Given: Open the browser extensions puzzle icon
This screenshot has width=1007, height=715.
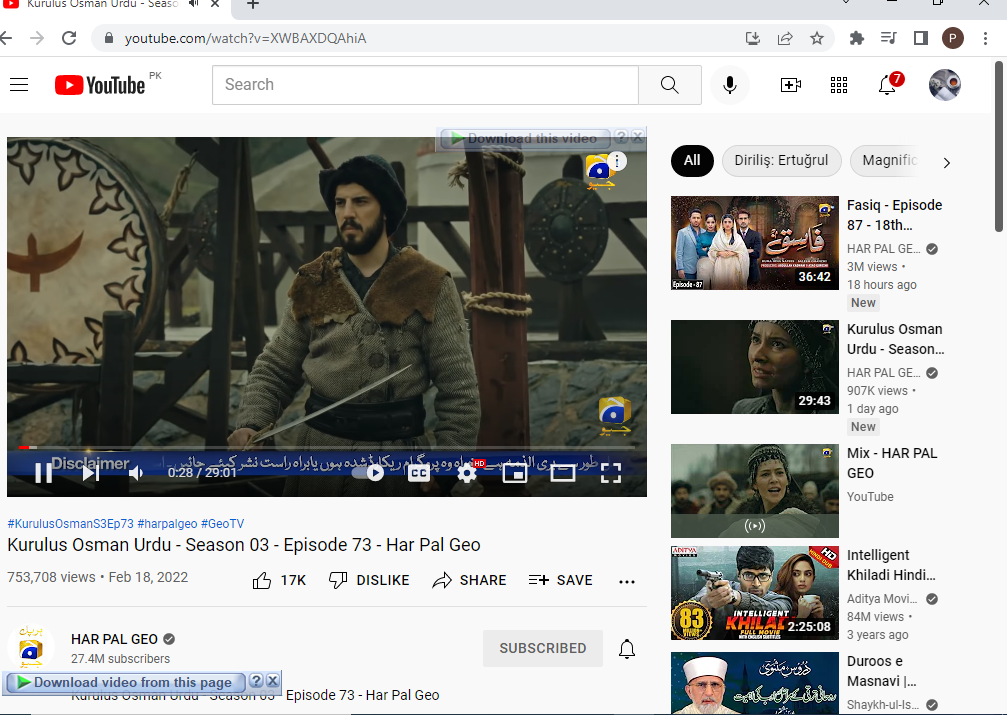Looking at the screenshot, I should 857,39.
